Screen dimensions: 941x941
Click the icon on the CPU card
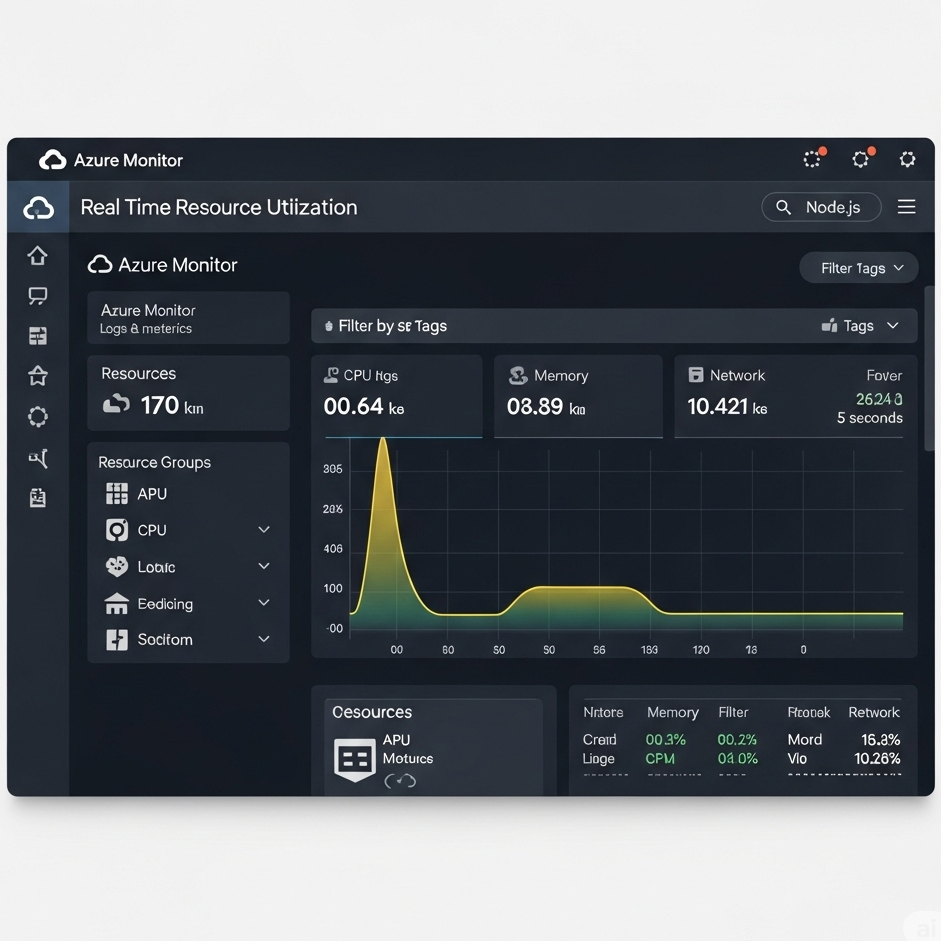point(331,375)
